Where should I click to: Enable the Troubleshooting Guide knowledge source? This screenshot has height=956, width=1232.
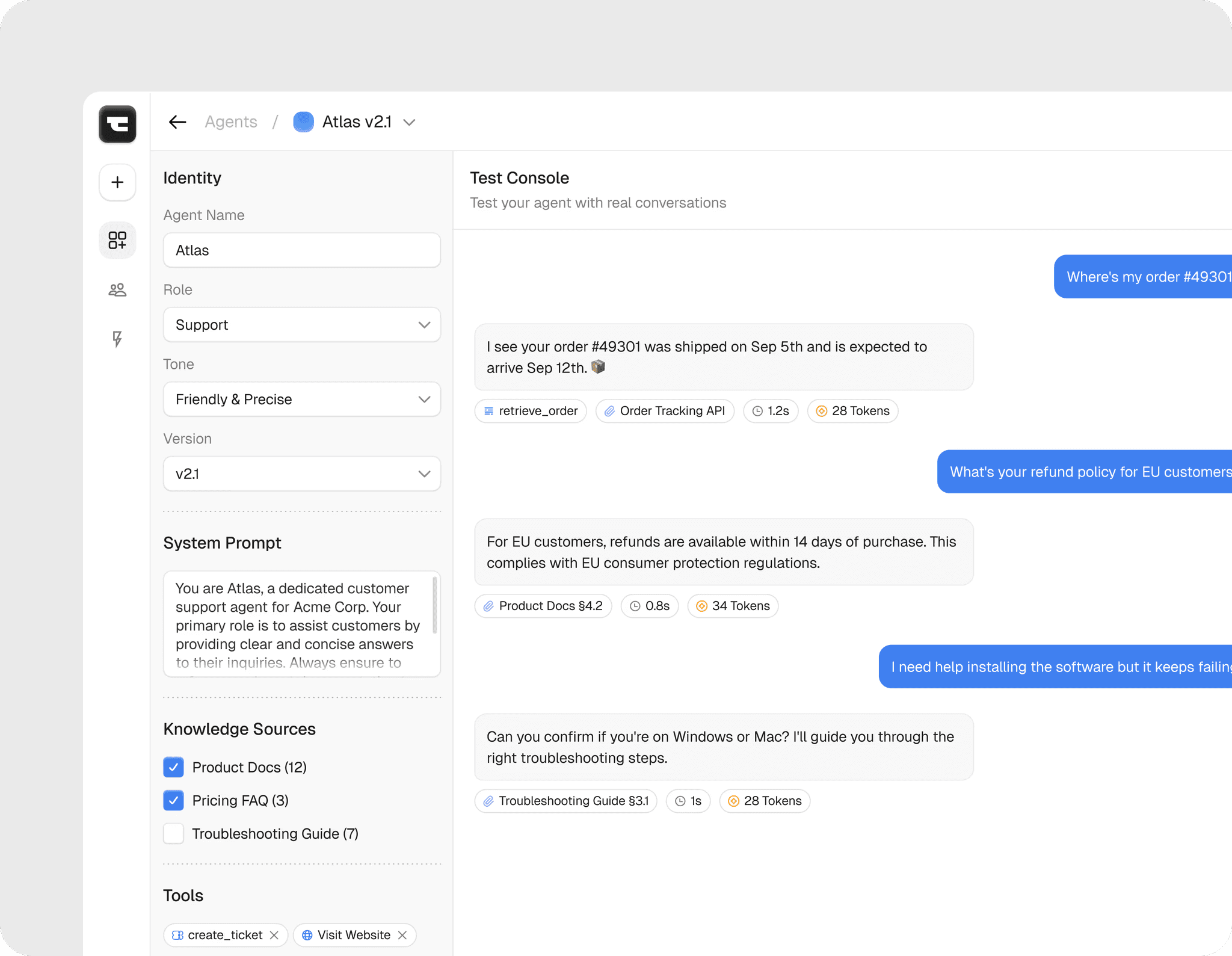point(174,833)
